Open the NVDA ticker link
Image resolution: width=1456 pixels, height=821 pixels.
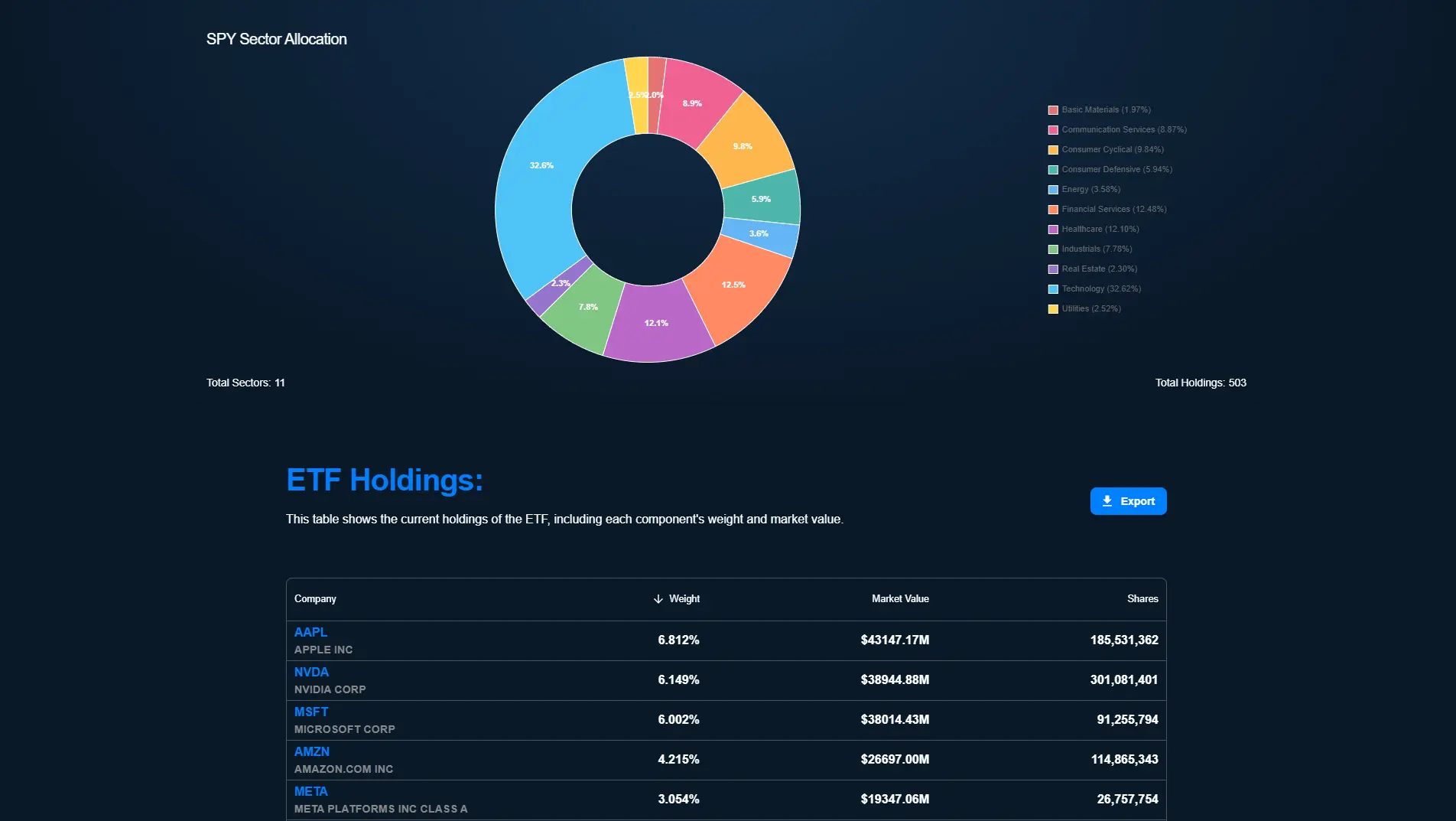click(311, 672)
